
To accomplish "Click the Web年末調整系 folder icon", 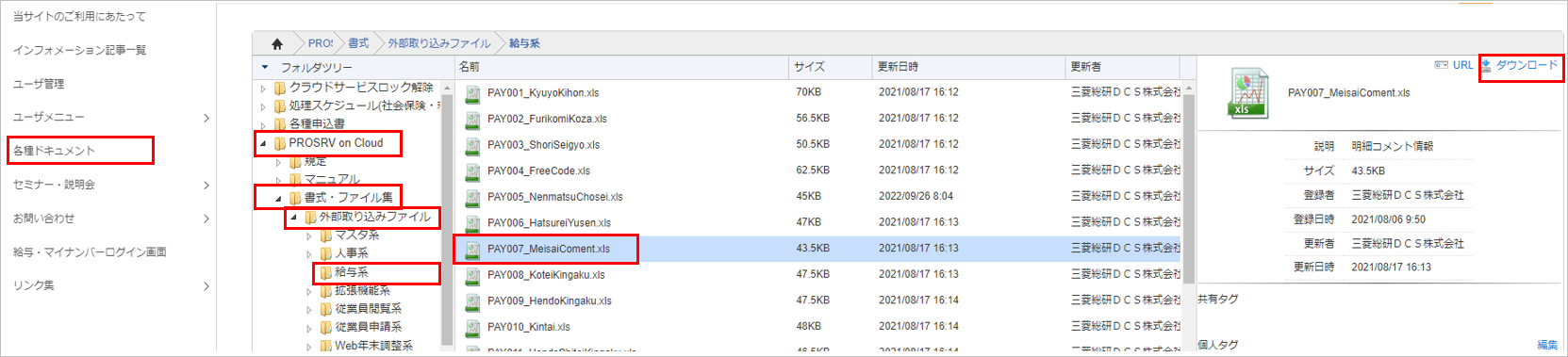I will tap(326, 346).
